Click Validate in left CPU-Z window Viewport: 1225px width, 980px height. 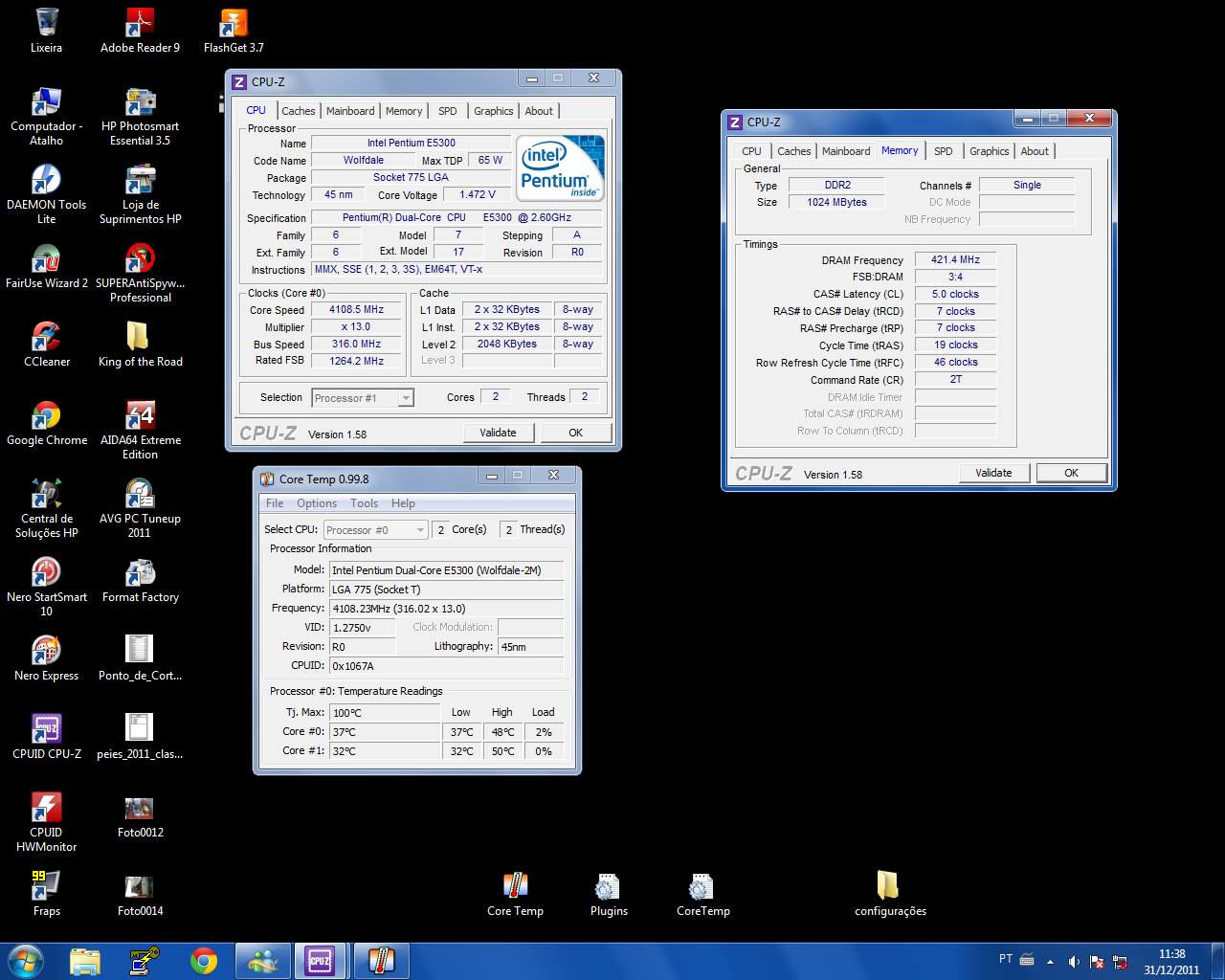pos(498,433)
